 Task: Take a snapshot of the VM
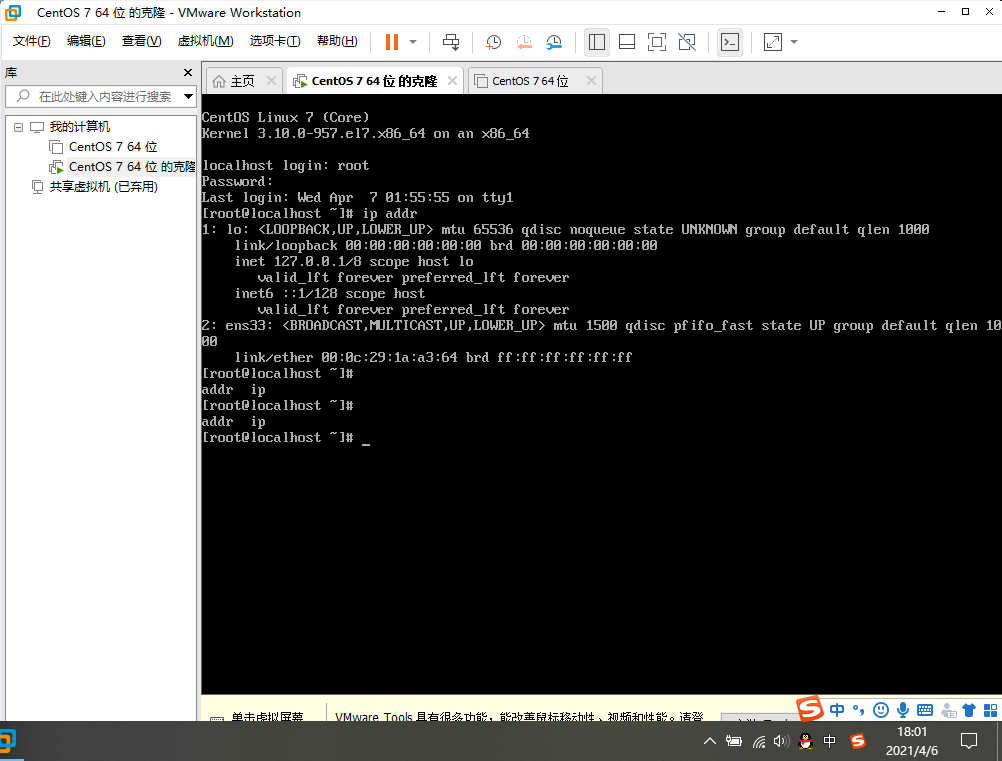[x=493, y=42]
